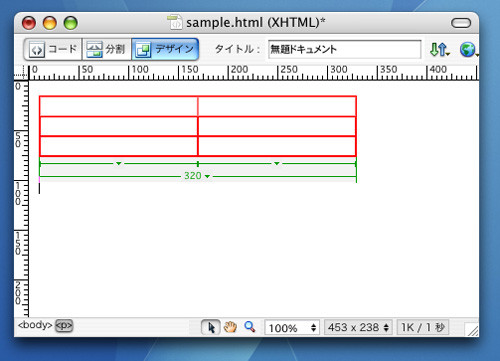This screenshot has width=500, height=361.
Task: Activate the Zoom magnifier tool
Action: point(250,327)
